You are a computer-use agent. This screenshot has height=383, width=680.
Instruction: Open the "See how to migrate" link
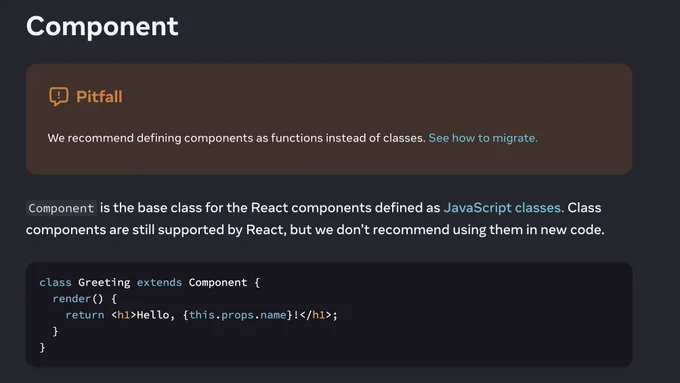click(x=483, y=138)
